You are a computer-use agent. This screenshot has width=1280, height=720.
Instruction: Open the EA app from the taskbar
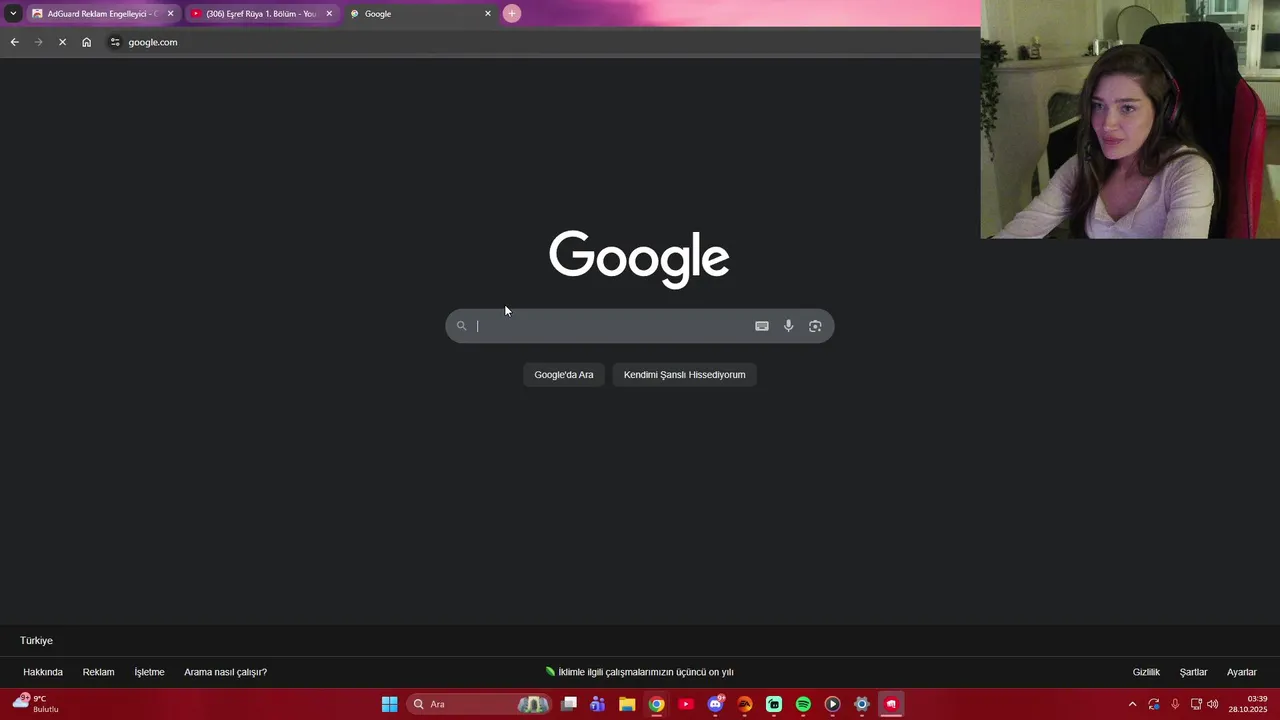(744, 704)
